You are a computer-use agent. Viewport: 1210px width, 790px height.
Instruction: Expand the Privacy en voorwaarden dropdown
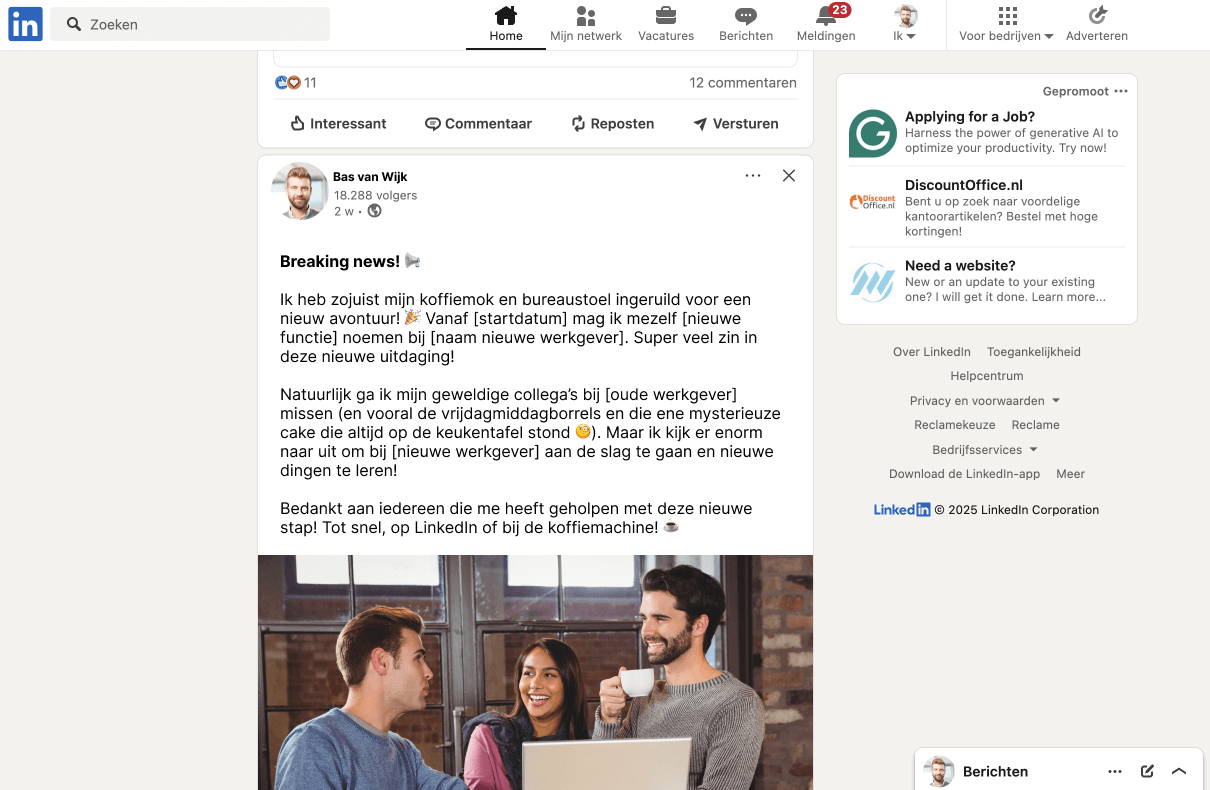[985, 401]
